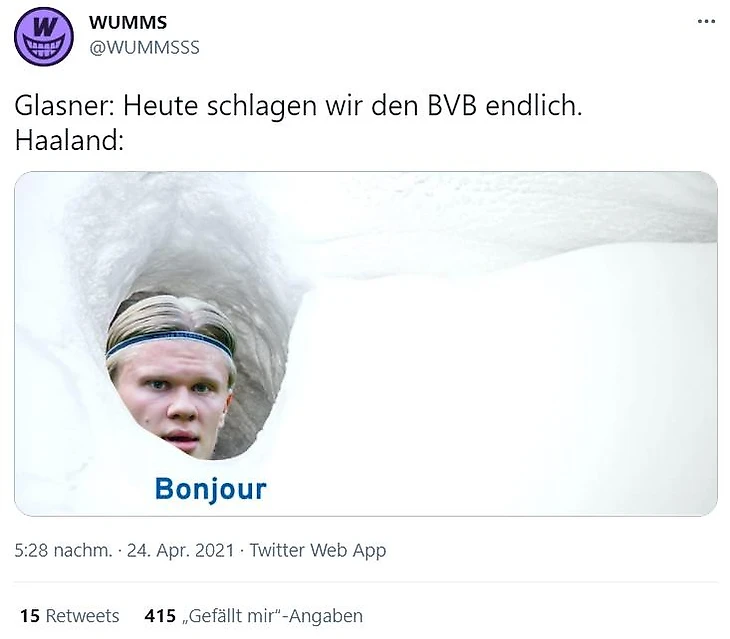The image size is (730, 639).
Task: View the '15 Retweets' list
Action: pos(69,616)
